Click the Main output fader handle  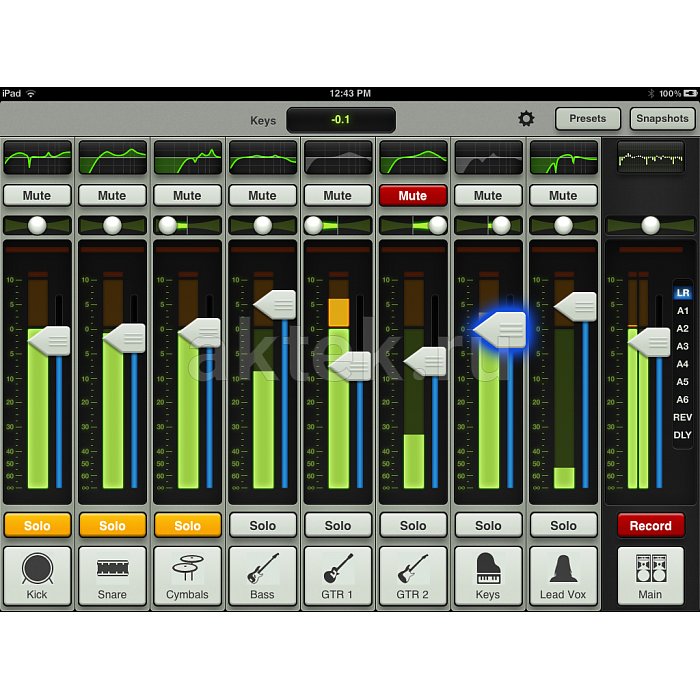[649, 342]
